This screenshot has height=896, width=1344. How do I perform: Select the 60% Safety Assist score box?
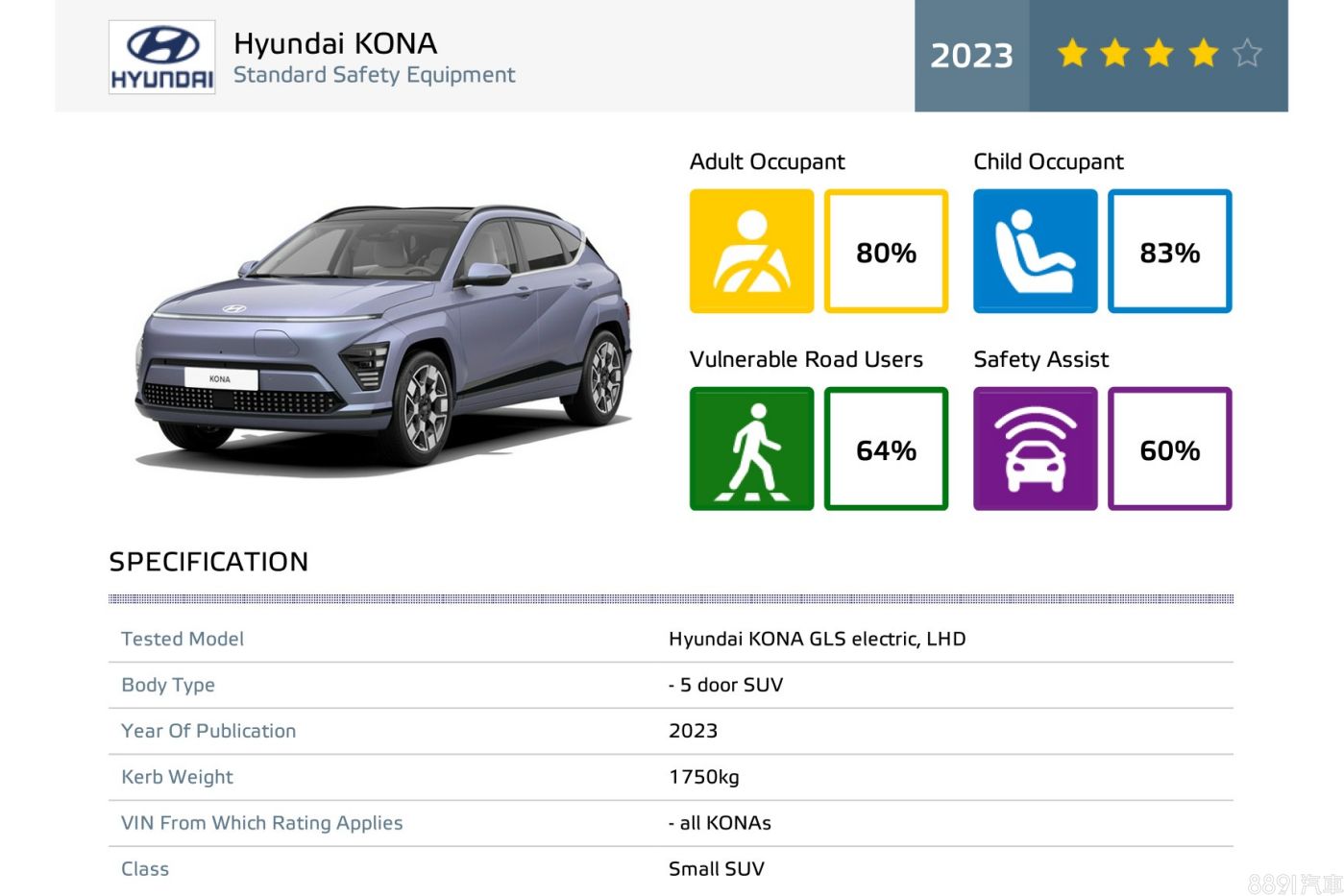[x=1169, y=448]
